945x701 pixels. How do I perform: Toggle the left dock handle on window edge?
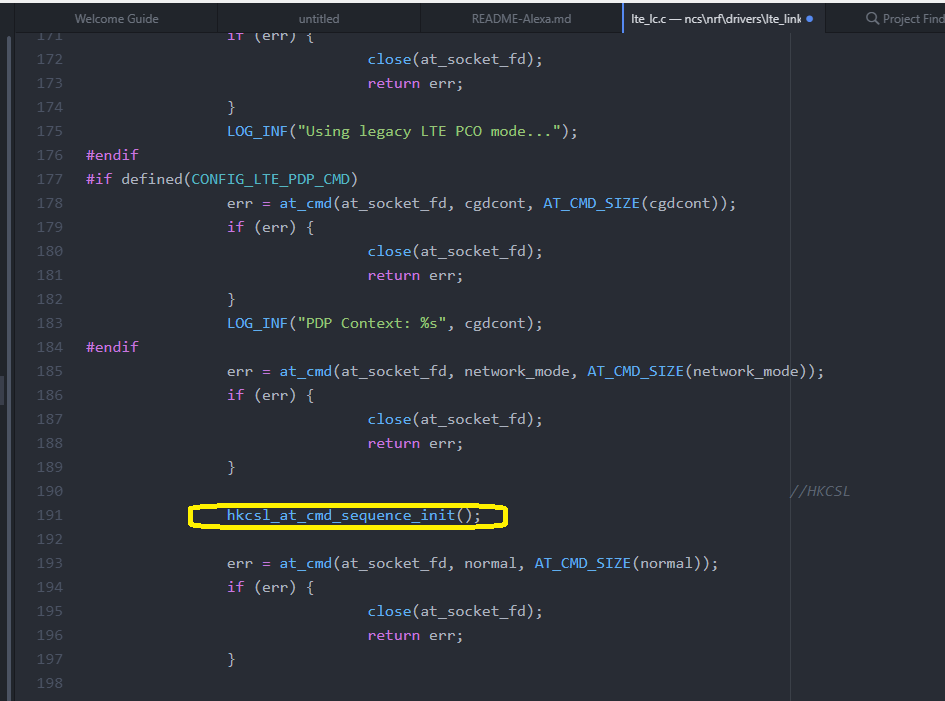[2, 390]
